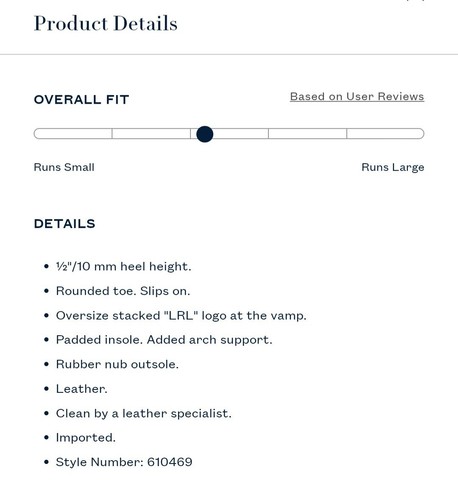Collapse the Product Details section heading
The height and width of the screenshot is (500, 458).
click(x=106, y=24)
